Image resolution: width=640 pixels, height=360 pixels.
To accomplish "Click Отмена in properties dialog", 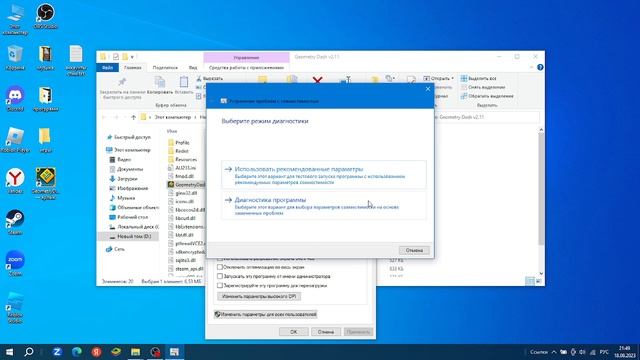I will tap(326, 332).
